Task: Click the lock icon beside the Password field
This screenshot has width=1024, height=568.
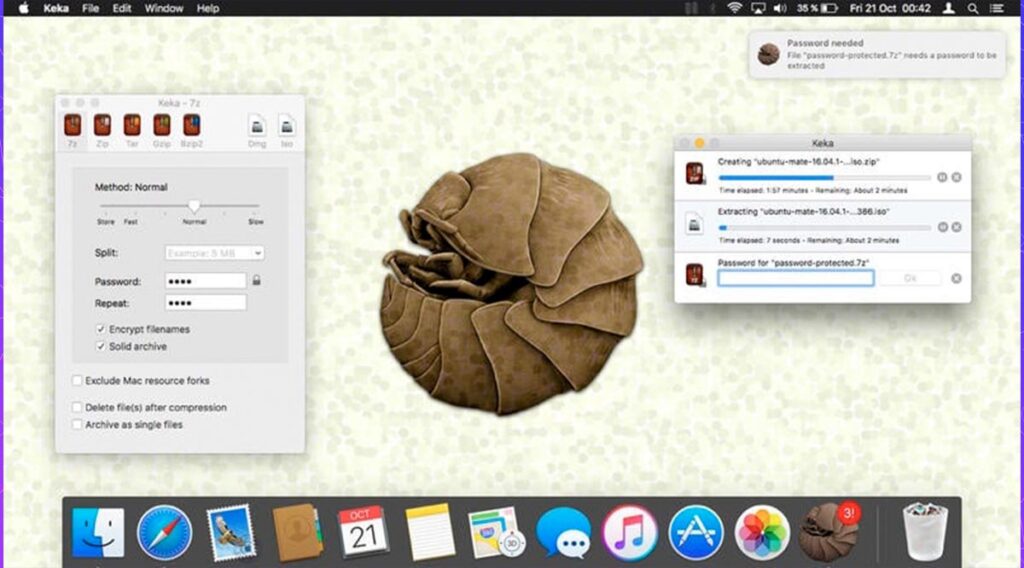Action: point(257,280)
